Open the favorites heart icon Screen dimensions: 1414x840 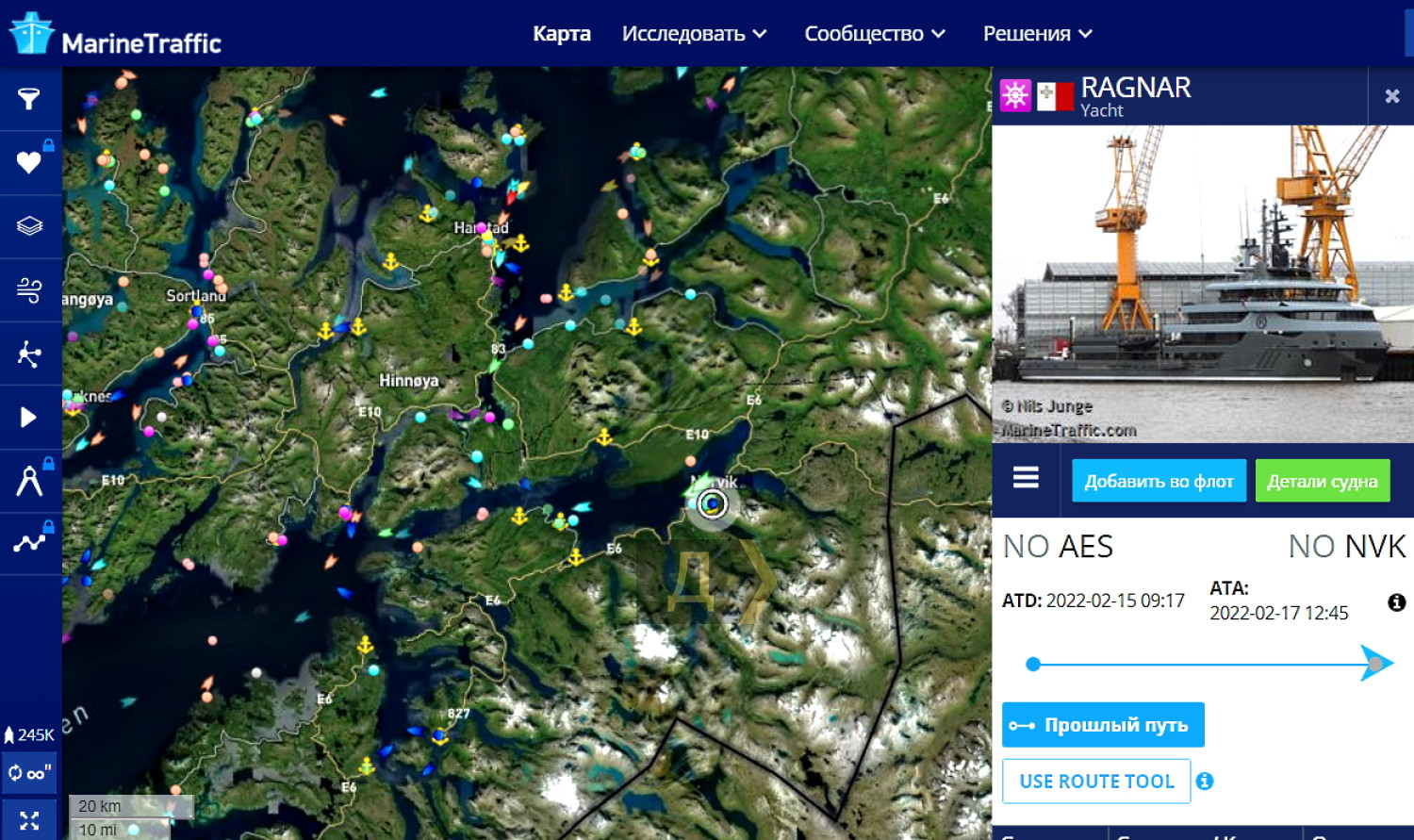pos(29,162)
